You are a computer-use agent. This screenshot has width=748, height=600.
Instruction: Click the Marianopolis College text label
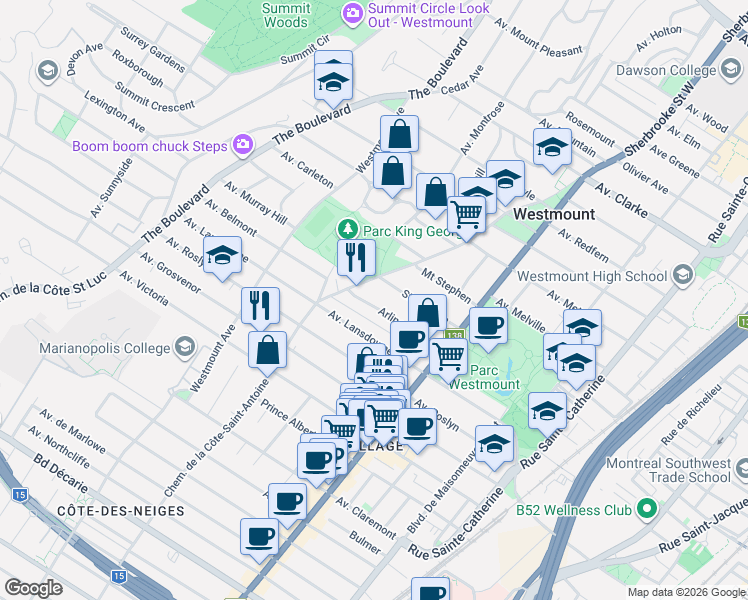click(x=104, y=348)
